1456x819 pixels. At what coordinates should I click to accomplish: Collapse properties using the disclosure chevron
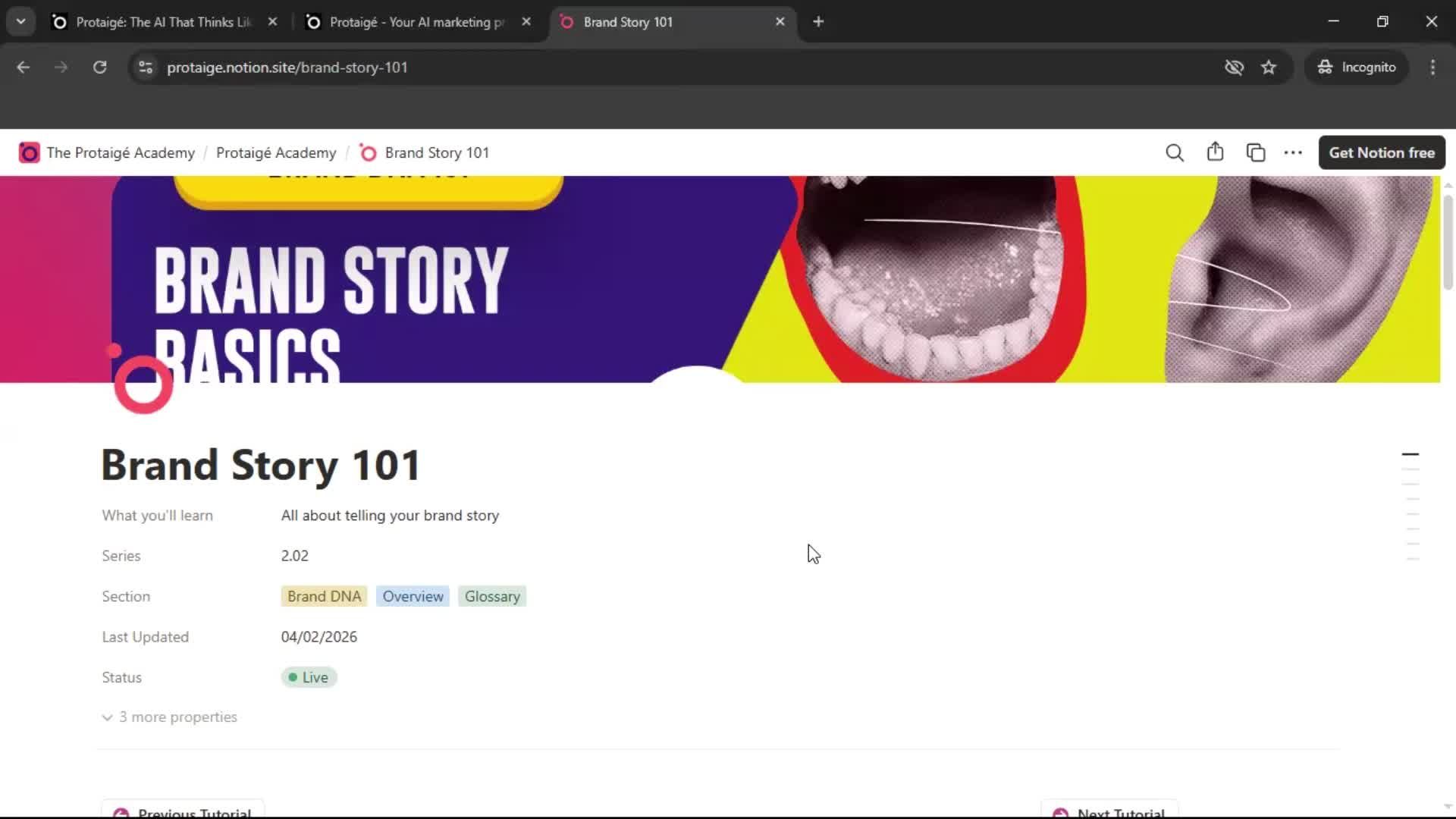tap(107, 717)
